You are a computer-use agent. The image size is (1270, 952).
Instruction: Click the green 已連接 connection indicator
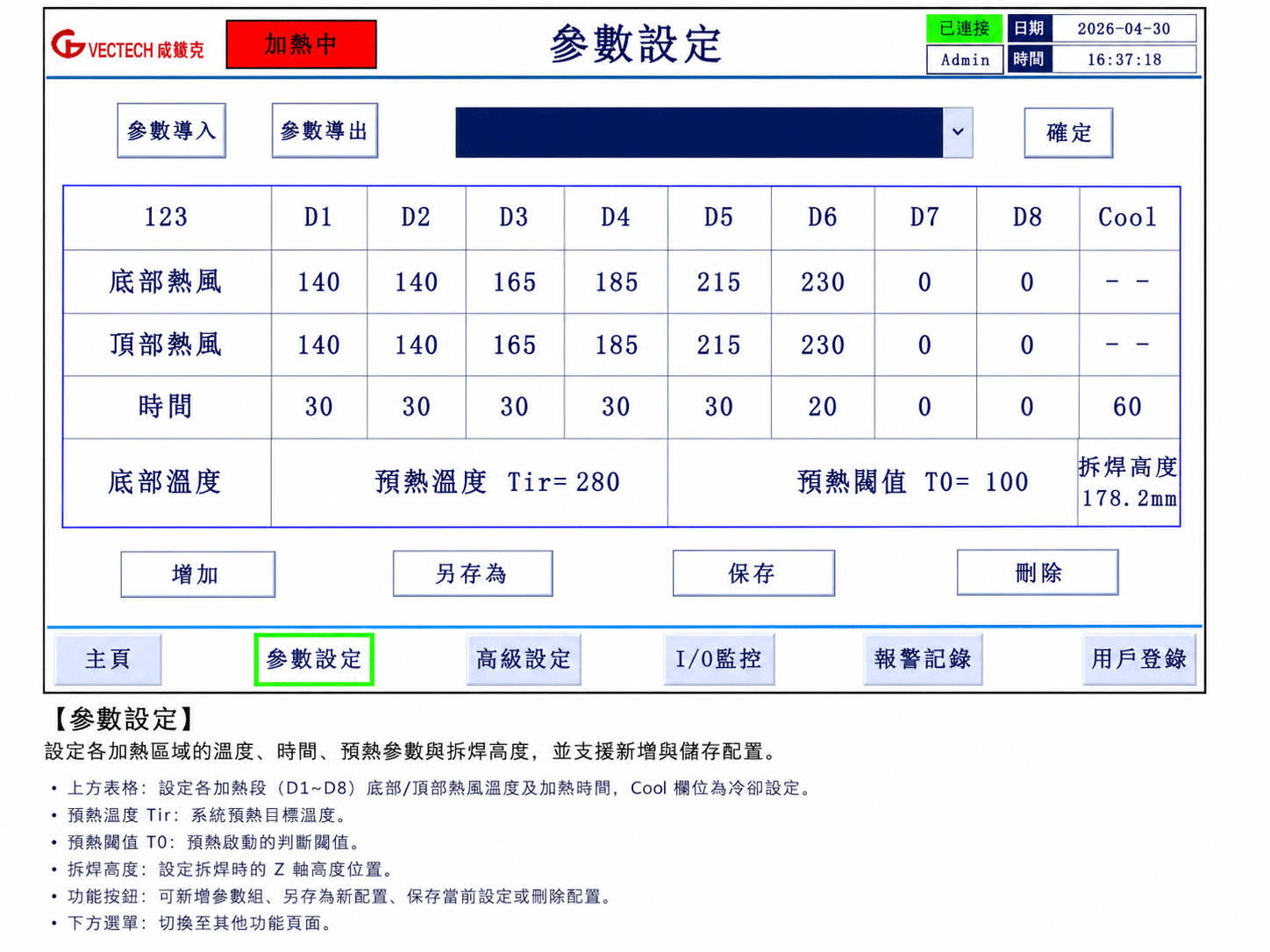(965, 28)
